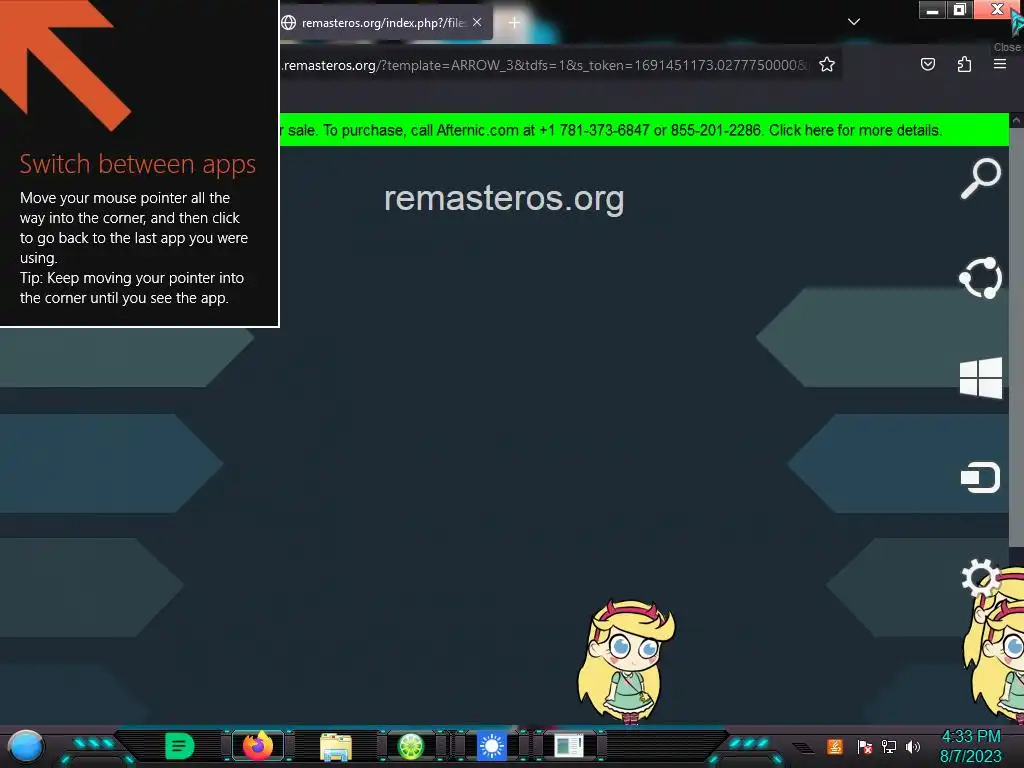Click the remasteros.org page heading
This screenshot has width=1024, height=768.
(x=504, y=199)
